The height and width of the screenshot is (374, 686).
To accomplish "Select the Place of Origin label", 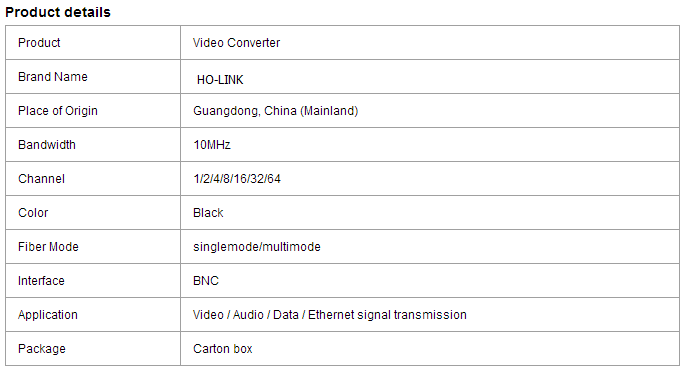I will coord(58,111).
